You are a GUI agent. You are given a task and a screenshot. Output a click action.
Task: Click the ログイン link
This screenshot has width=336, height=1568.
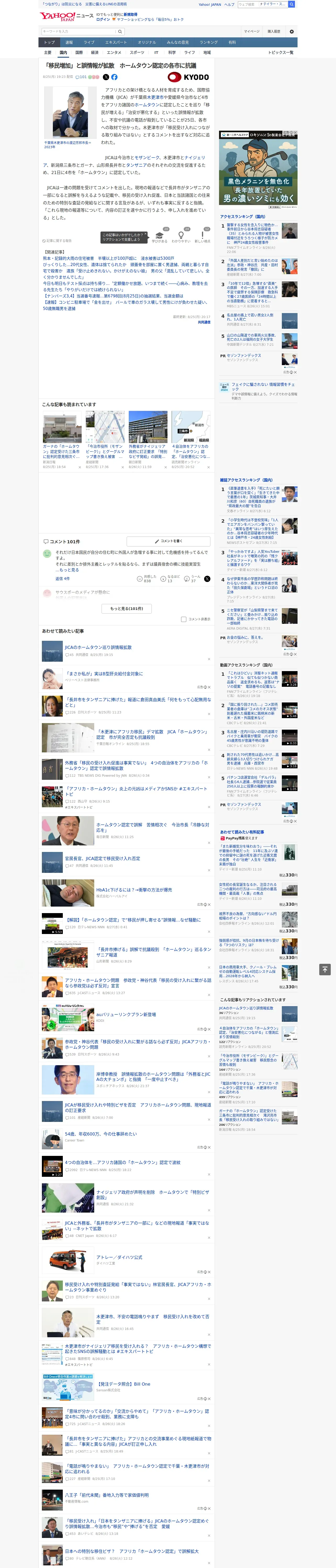coord(103,20)
